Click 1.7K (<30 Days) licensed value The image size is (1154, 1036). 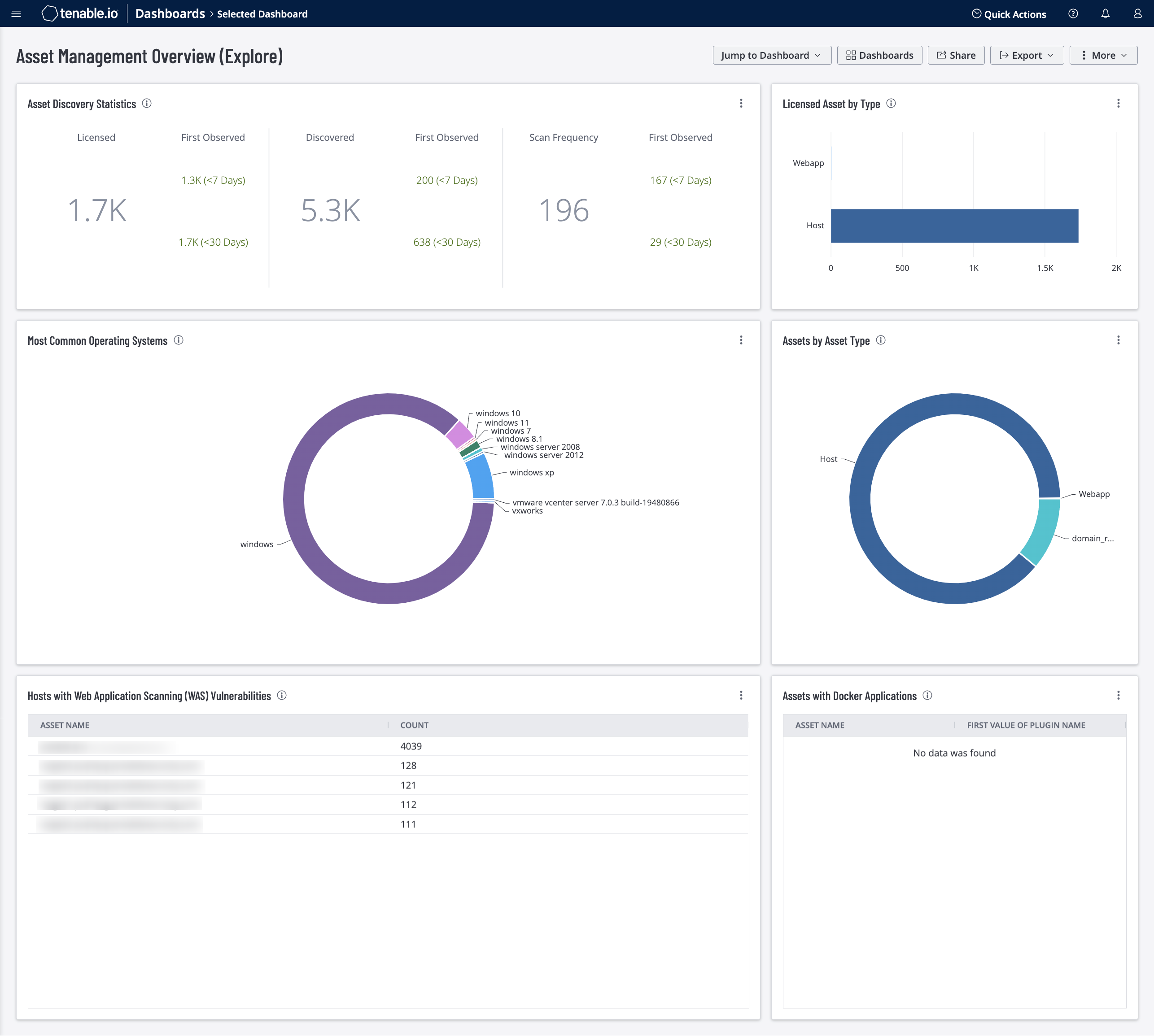(213, 242)
